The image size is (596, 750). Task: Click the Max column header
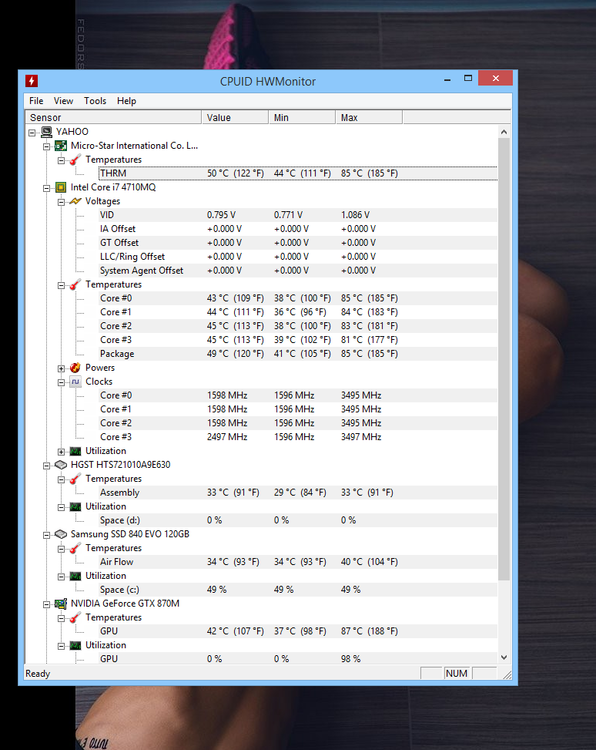point(369,117)
